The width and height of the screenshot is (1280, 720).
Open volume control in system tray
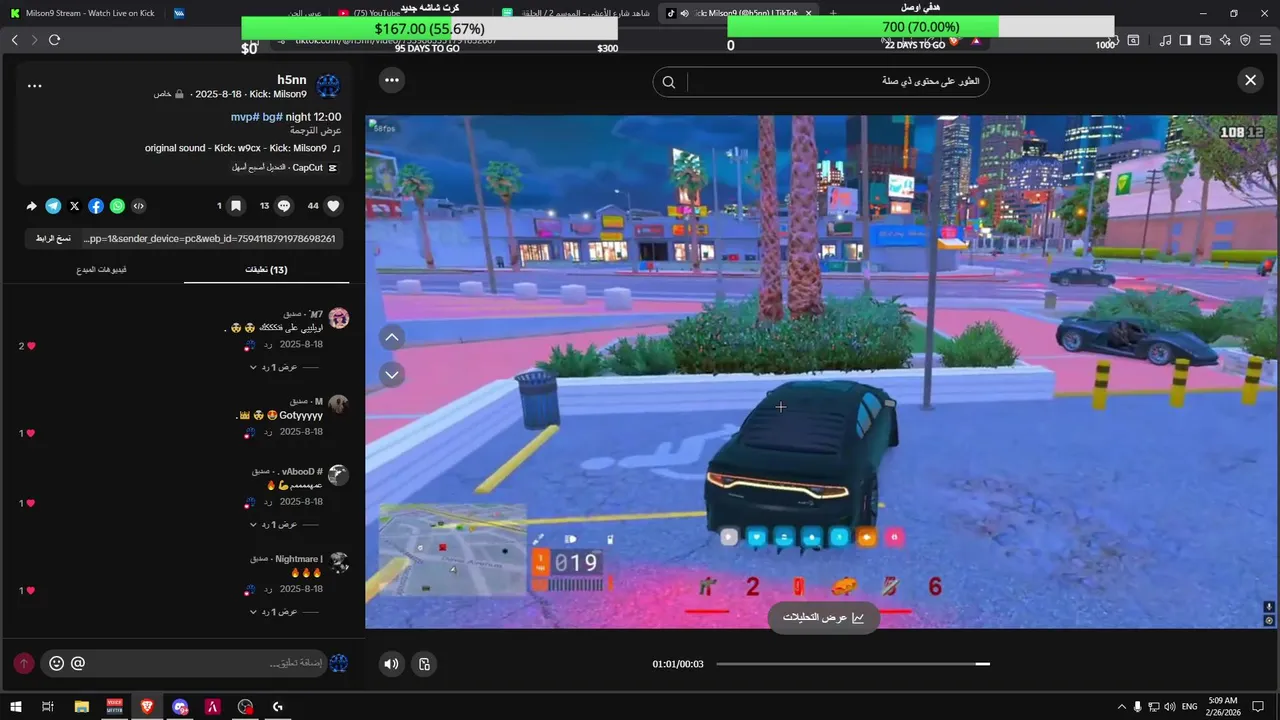click(1169, 706)
